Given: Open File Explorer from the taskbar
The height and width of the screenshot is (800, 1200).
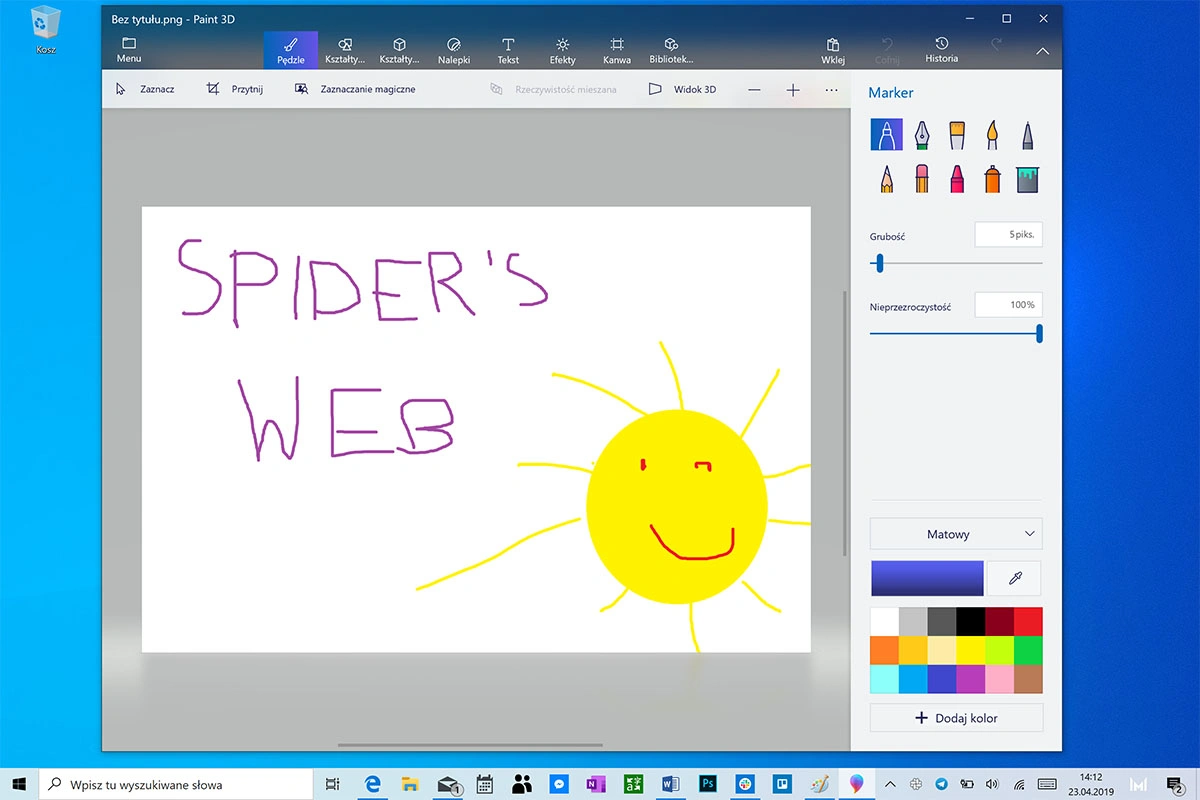Looking at the screenshot, I should [409, 785].
